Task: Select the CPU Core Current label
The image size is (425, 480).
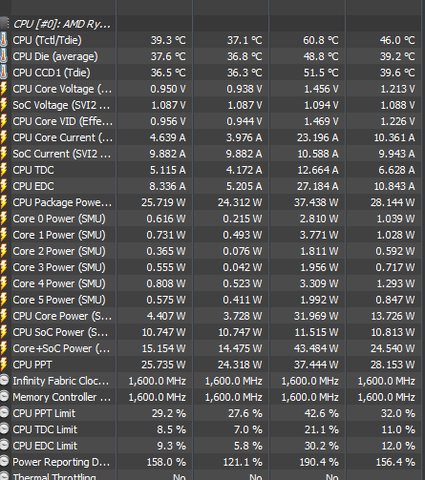Action: [63, 138]
